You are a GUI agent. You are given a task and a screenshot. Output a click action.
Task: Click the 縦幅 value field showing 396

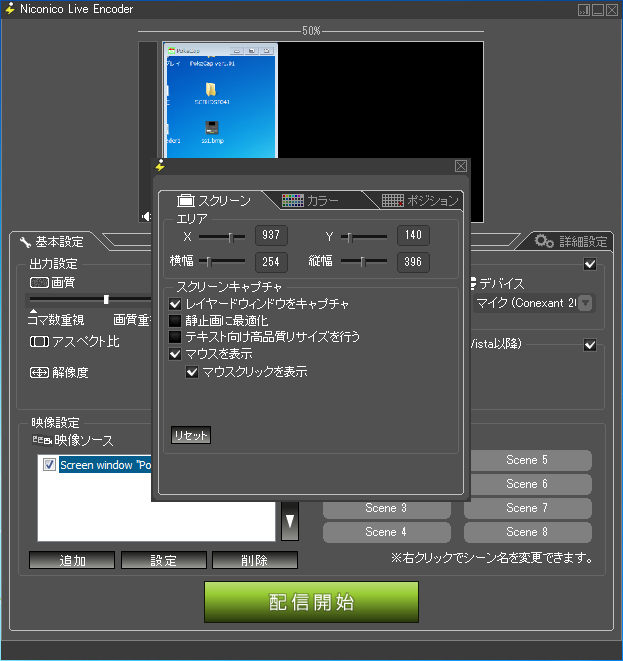click(413, 262)
